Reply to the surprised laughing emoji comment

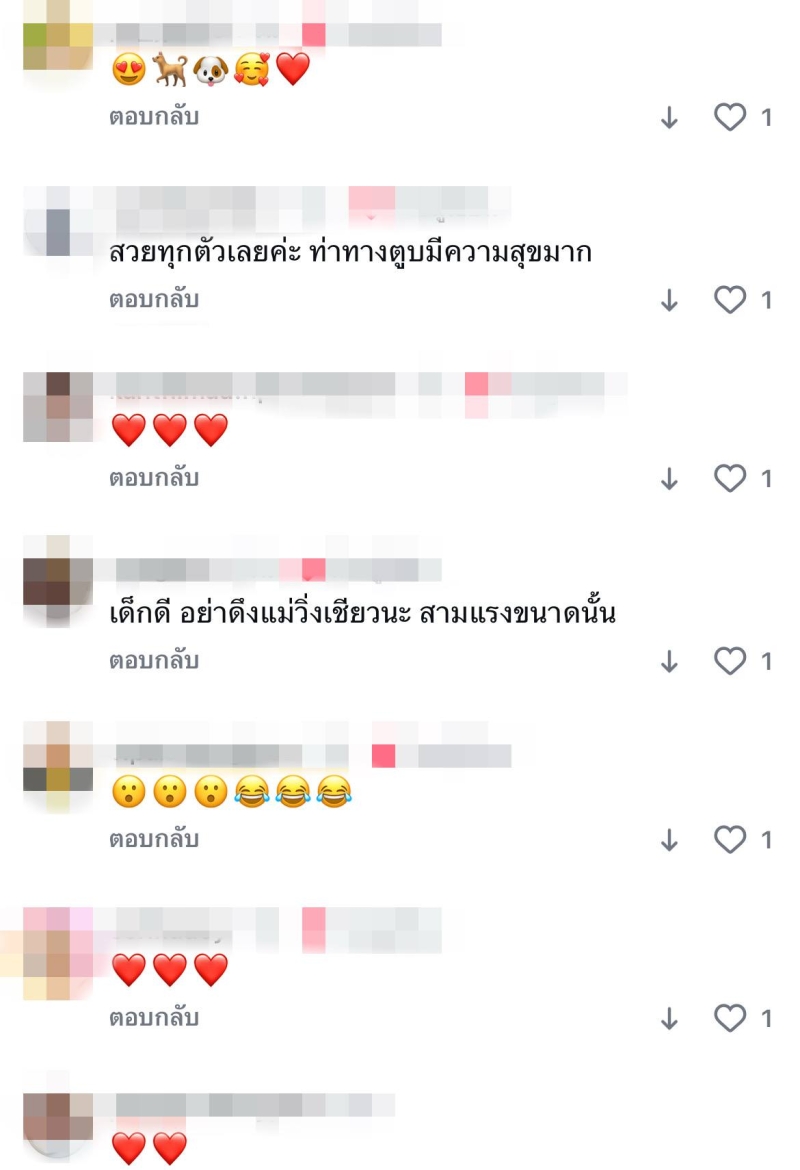154,839
